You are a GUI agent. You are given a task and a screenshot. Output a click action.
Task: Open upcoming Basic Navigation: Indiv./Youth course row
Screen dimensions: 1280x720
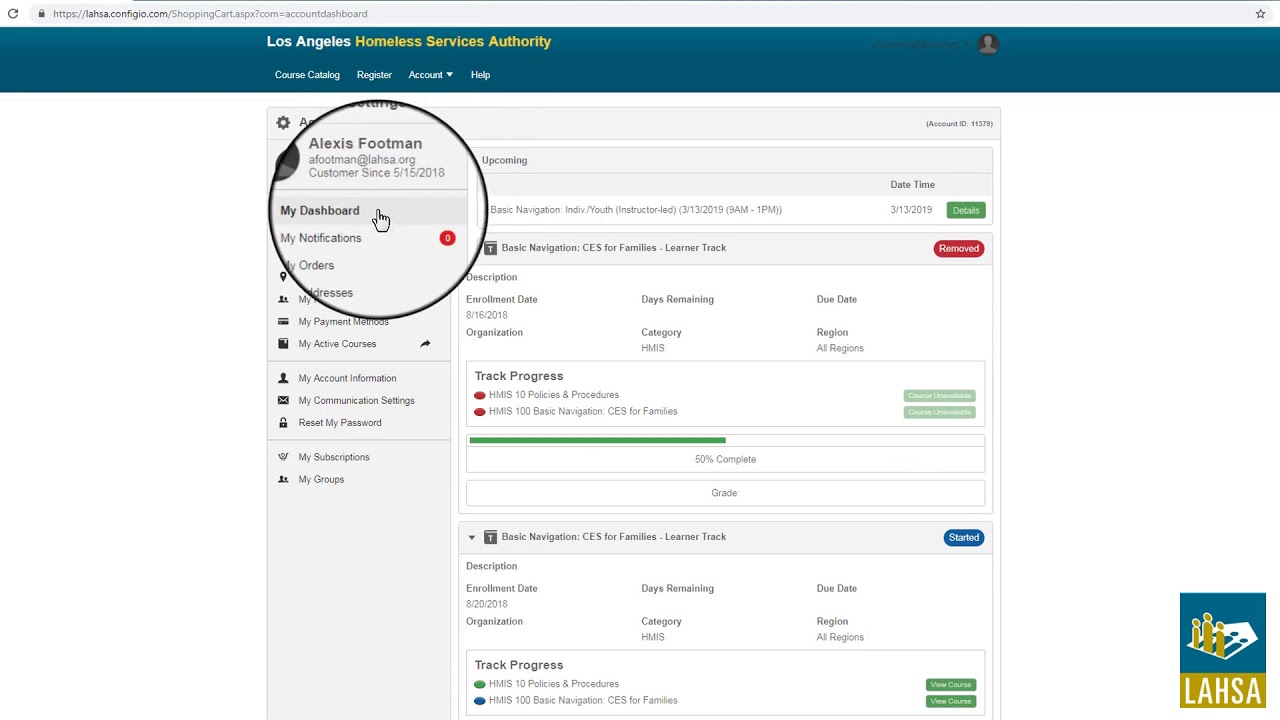(x=636, y=210)
